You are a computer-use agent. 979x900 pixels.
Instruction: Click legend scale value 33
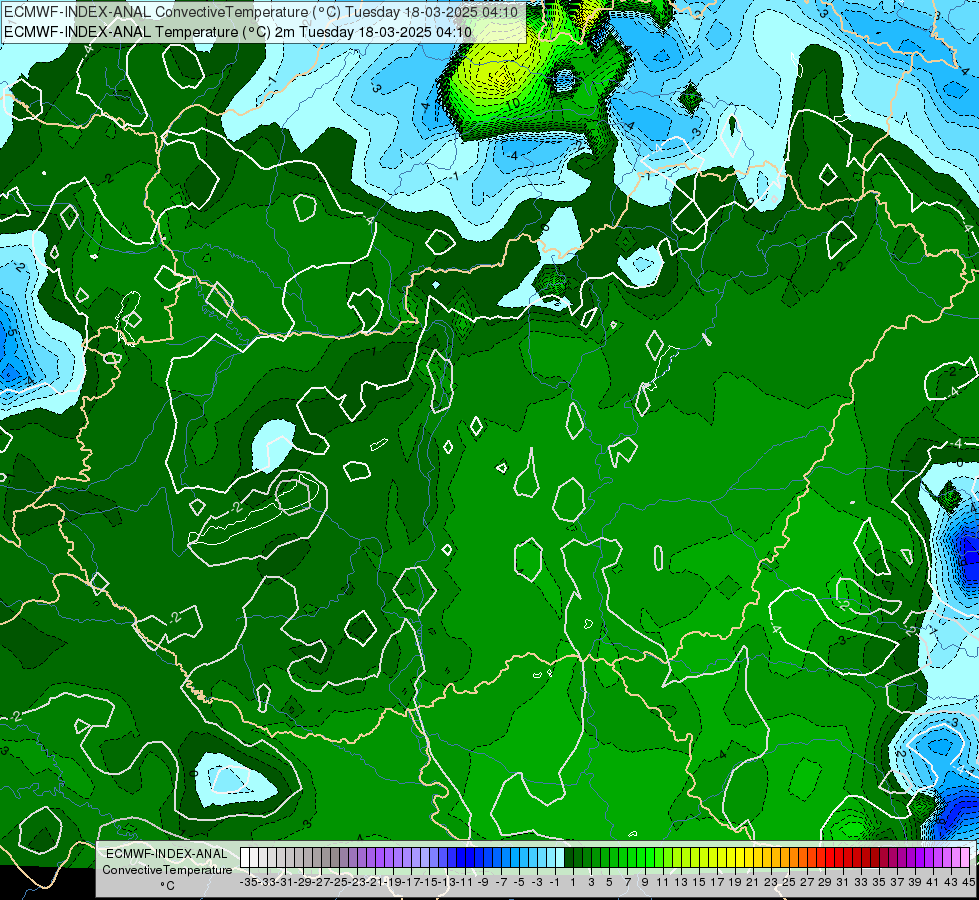[861, 882]
